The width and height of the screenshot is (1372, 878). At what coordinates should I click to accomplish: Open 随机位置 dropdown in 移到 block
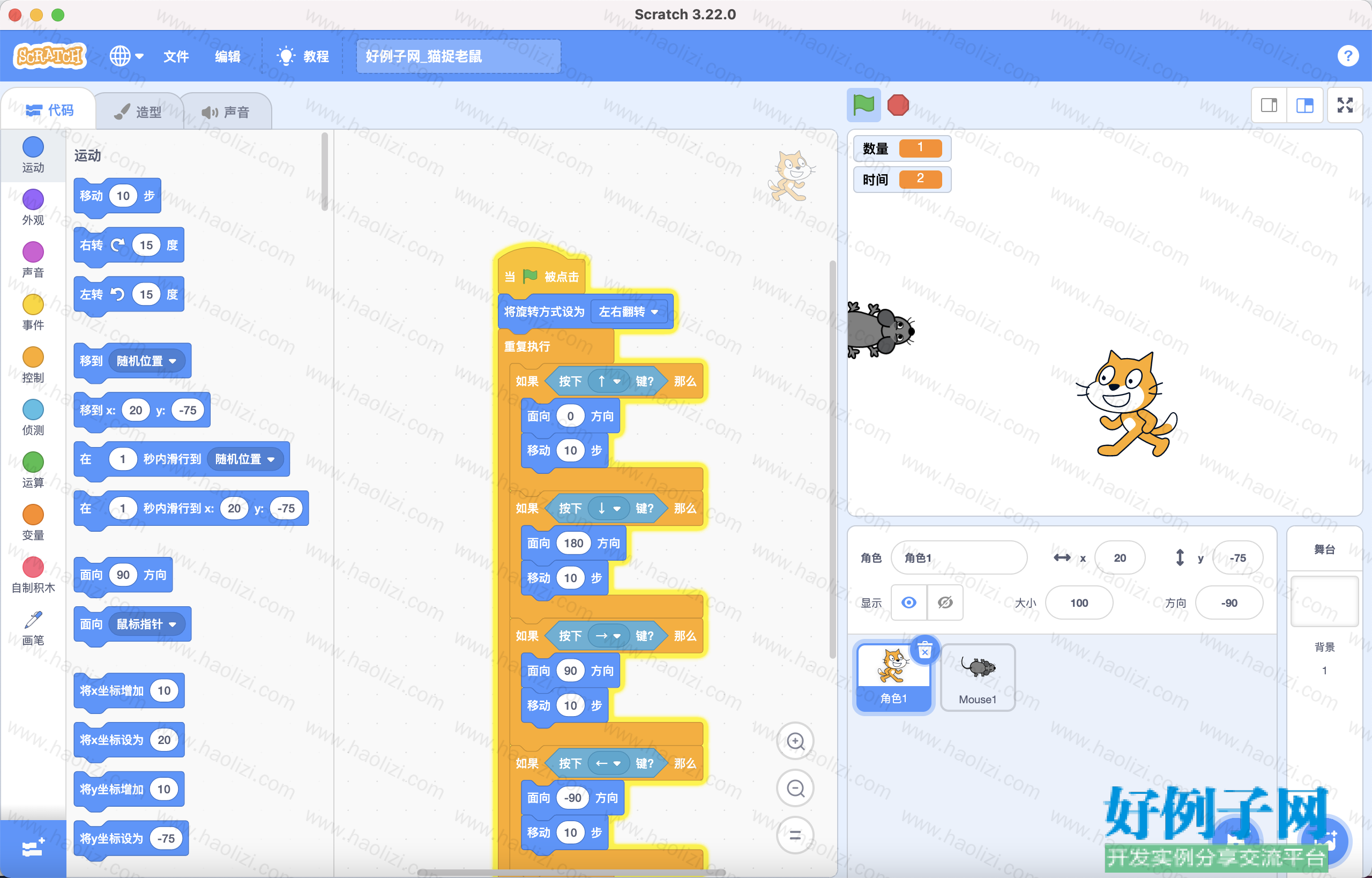146,361
